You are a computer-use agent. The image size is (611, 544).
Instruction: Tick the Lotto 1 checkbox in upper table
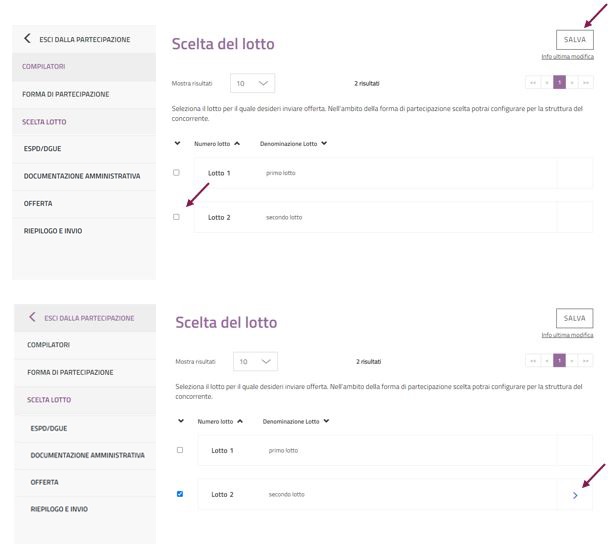(x=176, y=172)
